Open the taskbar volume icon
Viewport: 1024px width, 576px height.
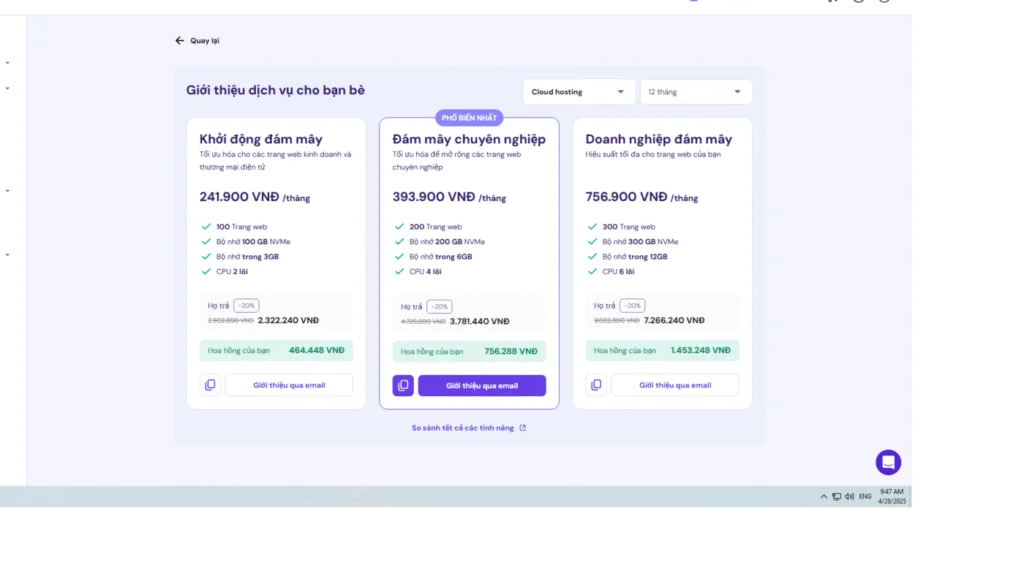(x=849, y=496)
